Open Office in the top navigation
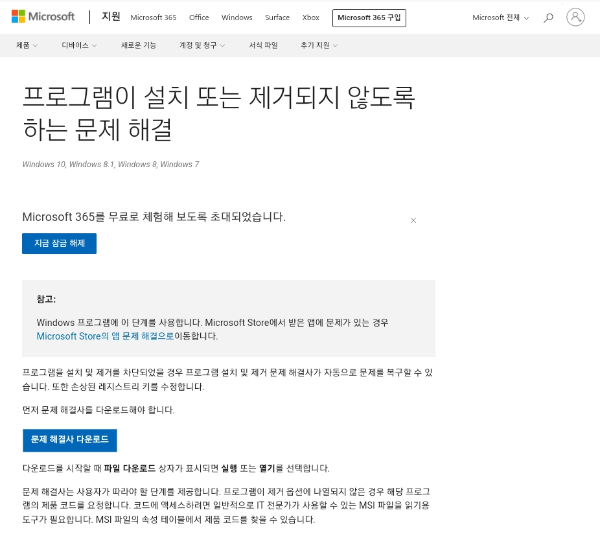The height and width of the screenshot is (541, 600). 199,18
